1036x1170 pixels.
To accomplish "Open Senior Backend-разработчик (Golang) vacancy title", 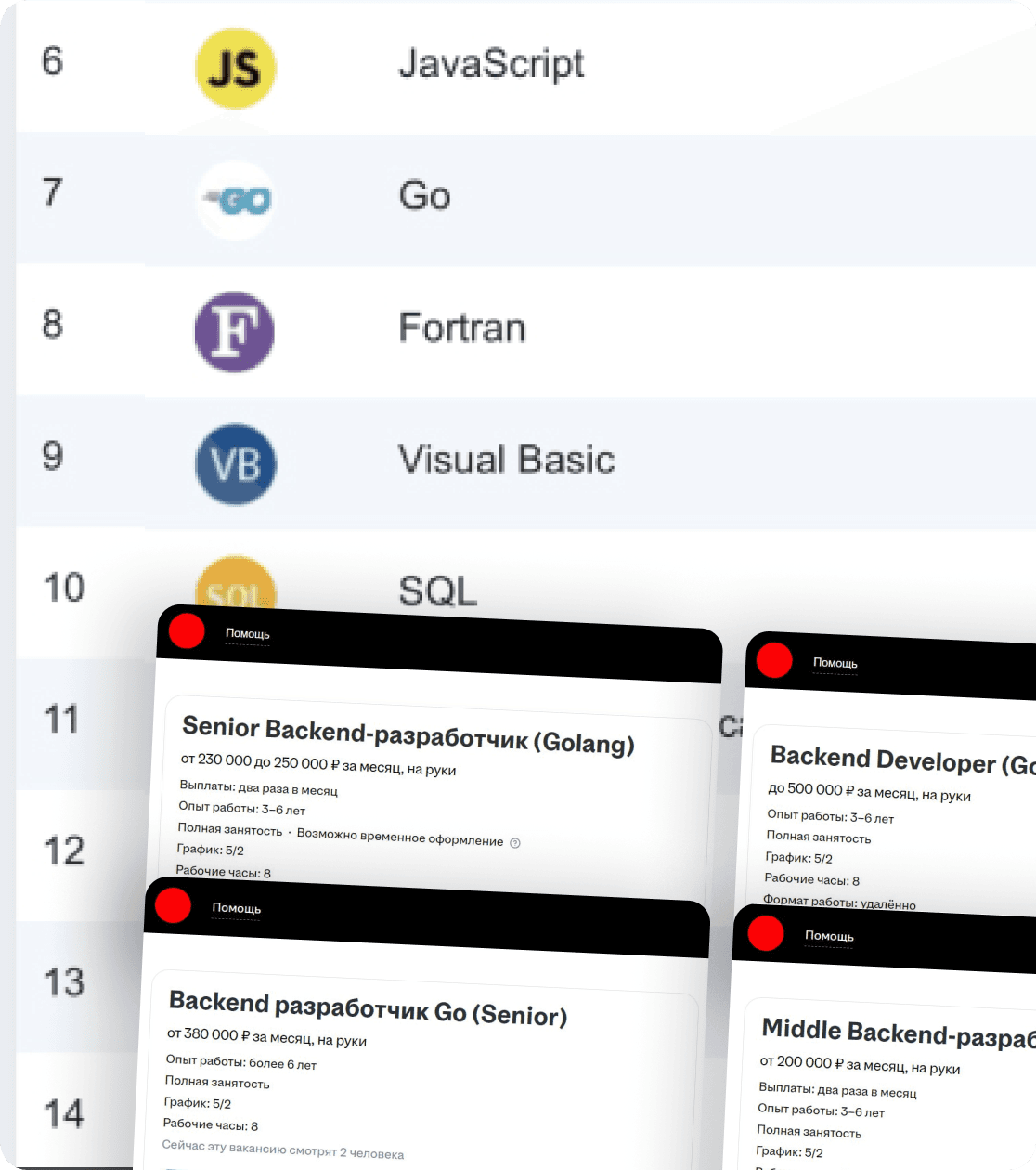I will [x=408, y=734].
